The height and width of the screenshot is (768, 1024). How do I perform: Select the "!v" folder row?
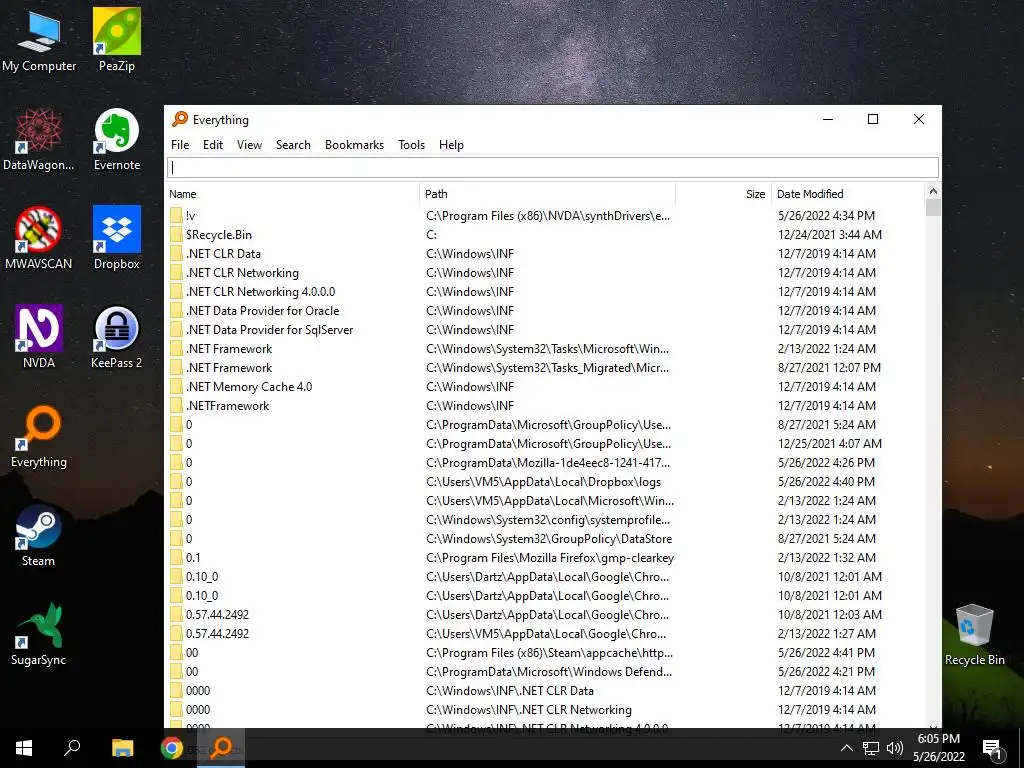click(x=545, y=216)
